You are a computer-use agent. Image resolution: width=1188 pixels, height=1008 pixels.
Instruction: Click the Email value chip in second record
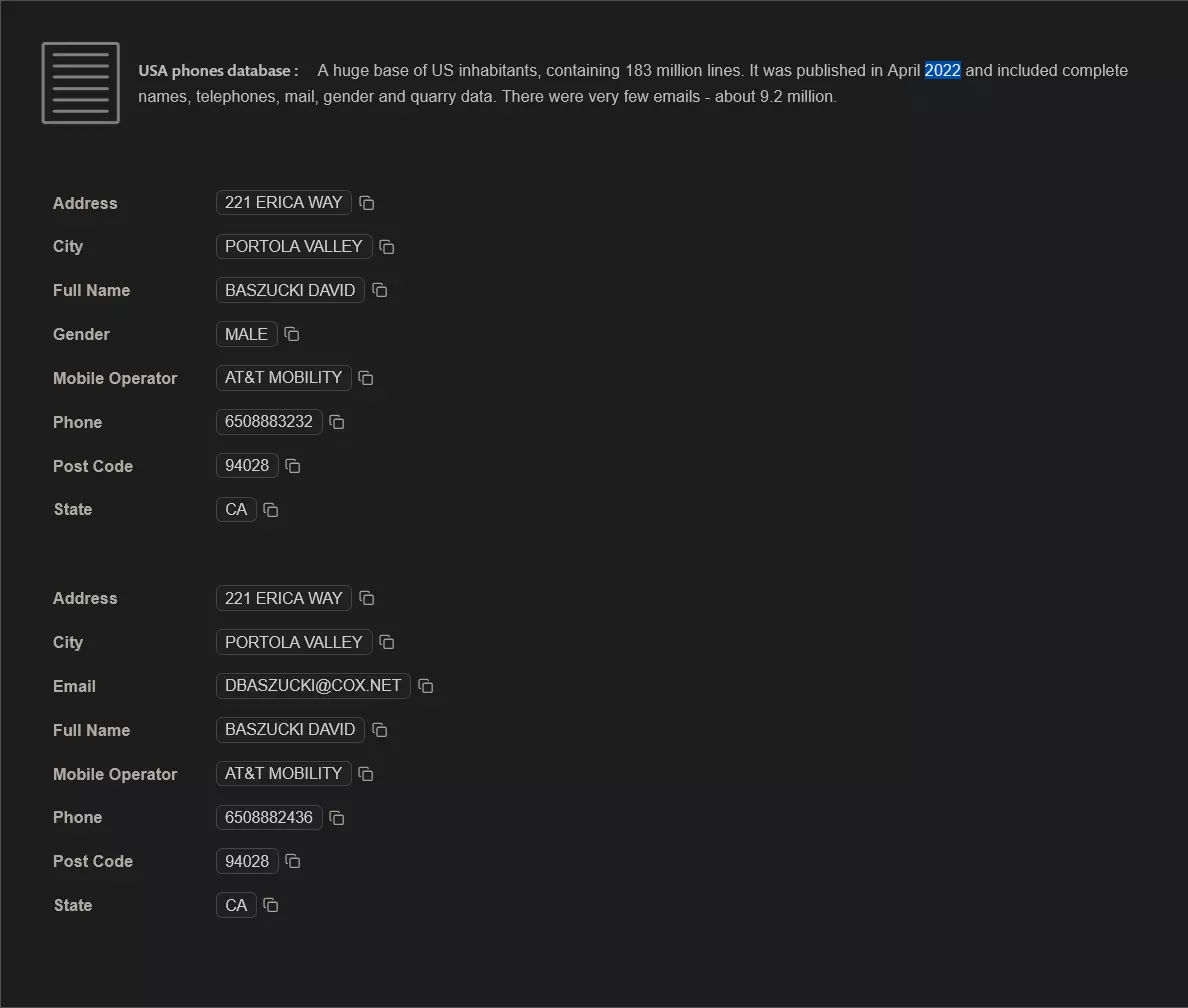tap(313, 686)
